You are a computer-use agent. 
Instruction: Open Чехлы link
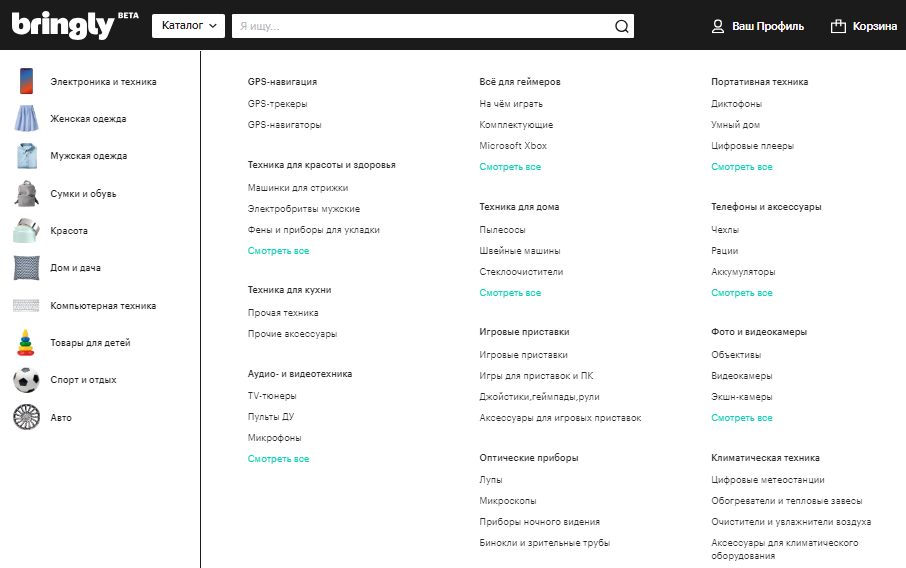725,229
